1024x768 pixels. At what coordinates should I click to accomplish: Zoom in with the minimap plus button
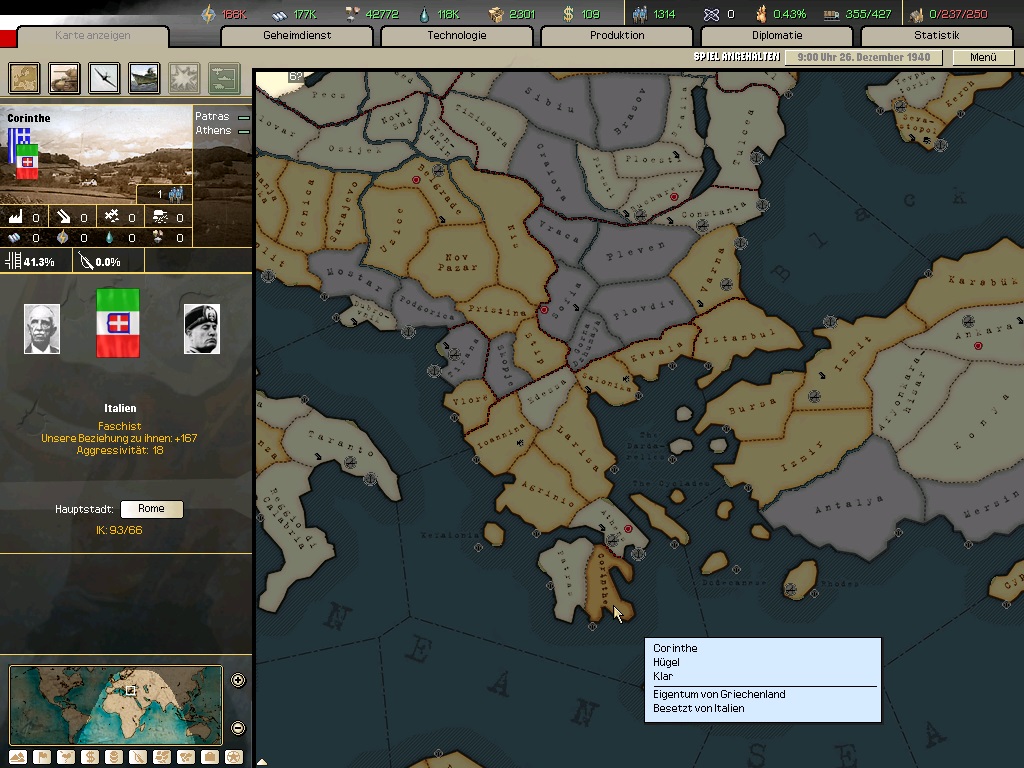[238, 681]
